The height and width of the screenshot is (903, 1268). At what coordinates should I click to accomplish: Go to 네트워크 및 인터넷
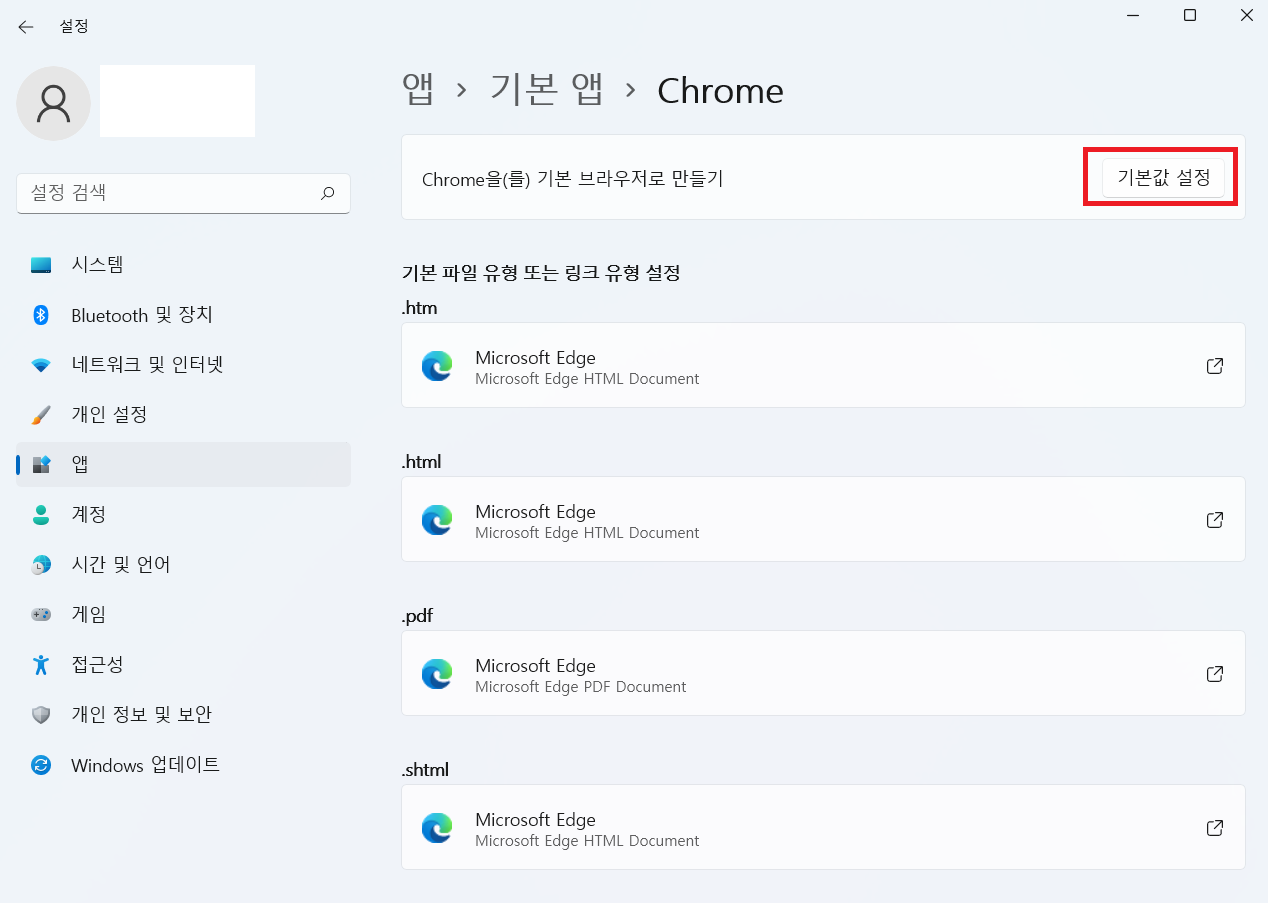[x=183, y=365]
